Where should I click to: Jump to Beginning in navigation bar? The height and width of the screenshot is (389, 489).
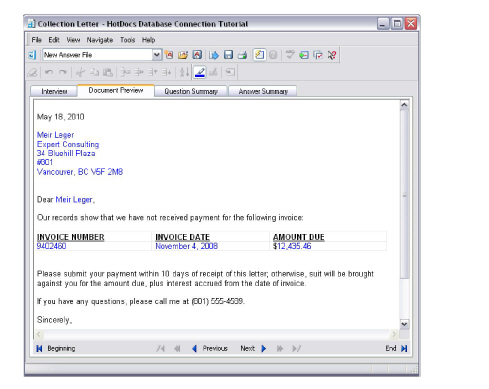[x=56, y=348]
